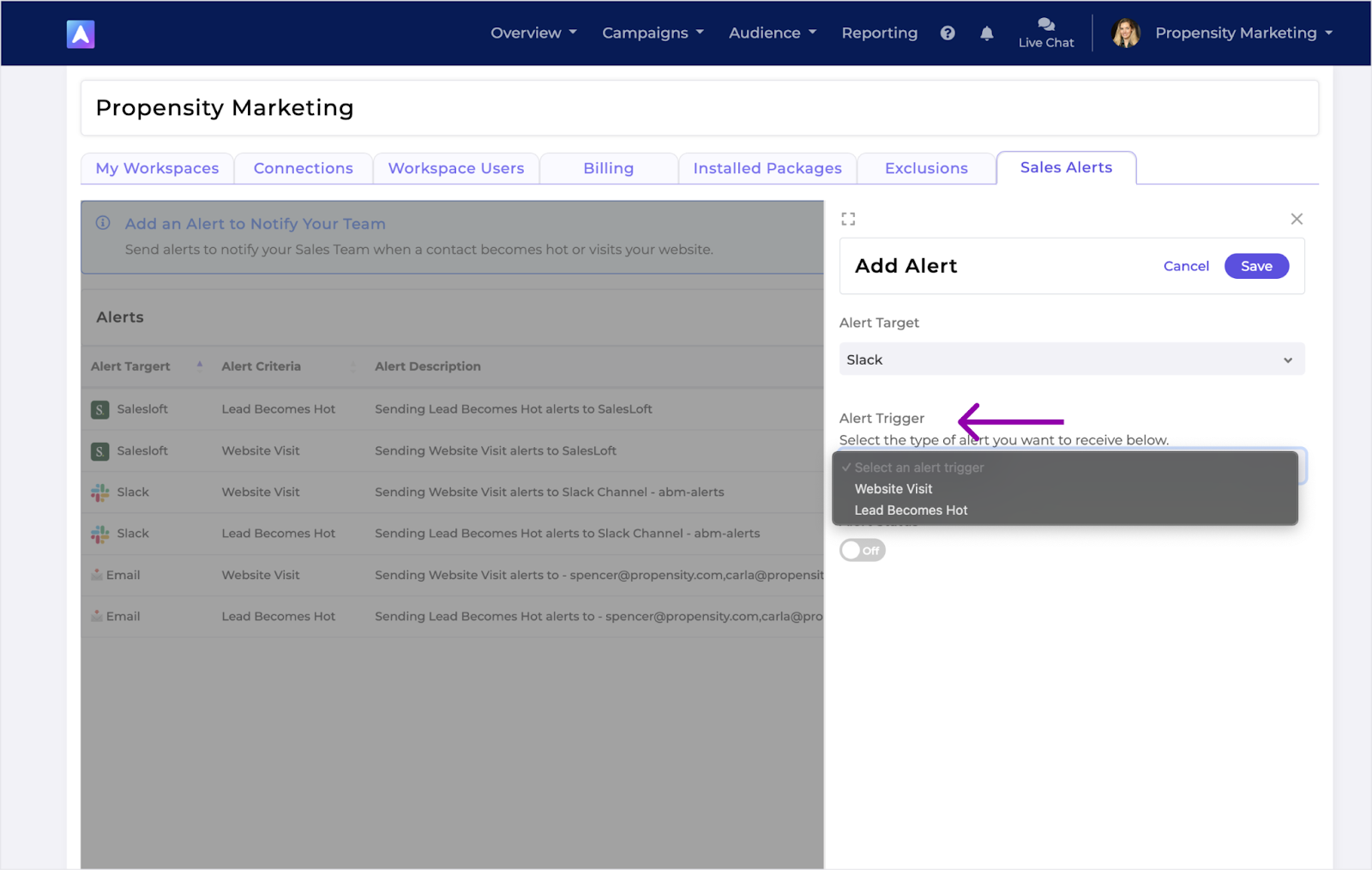Click the Alert Description column header

[x=428, y=366]
